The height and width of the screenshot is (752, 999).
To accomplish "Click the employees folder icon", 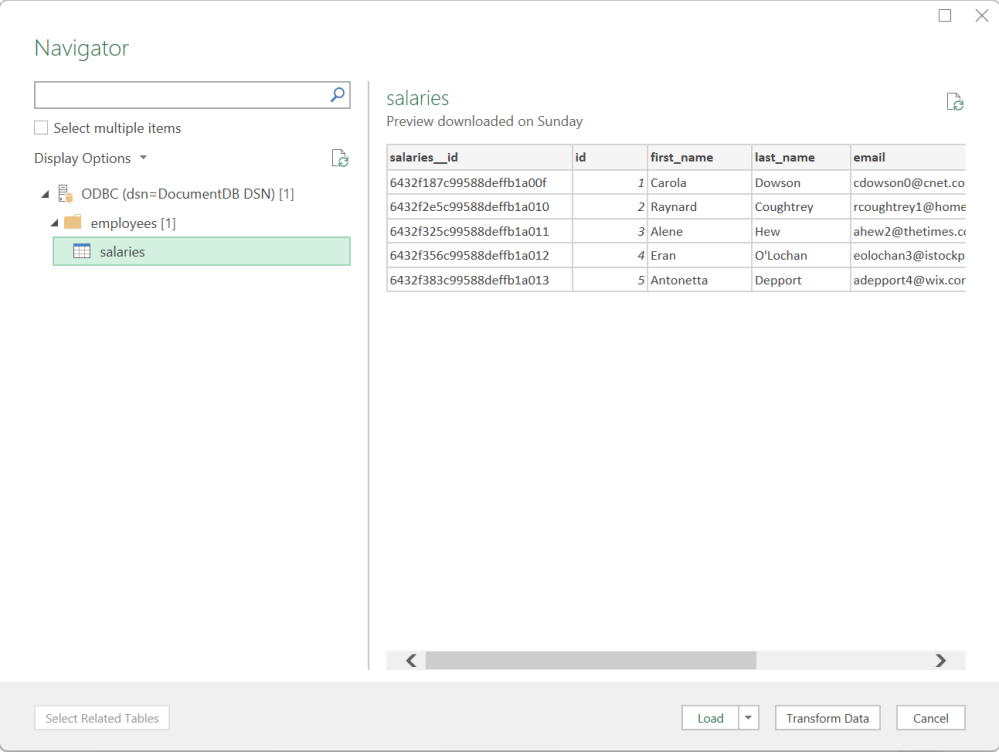I will [x=73, y=223].
